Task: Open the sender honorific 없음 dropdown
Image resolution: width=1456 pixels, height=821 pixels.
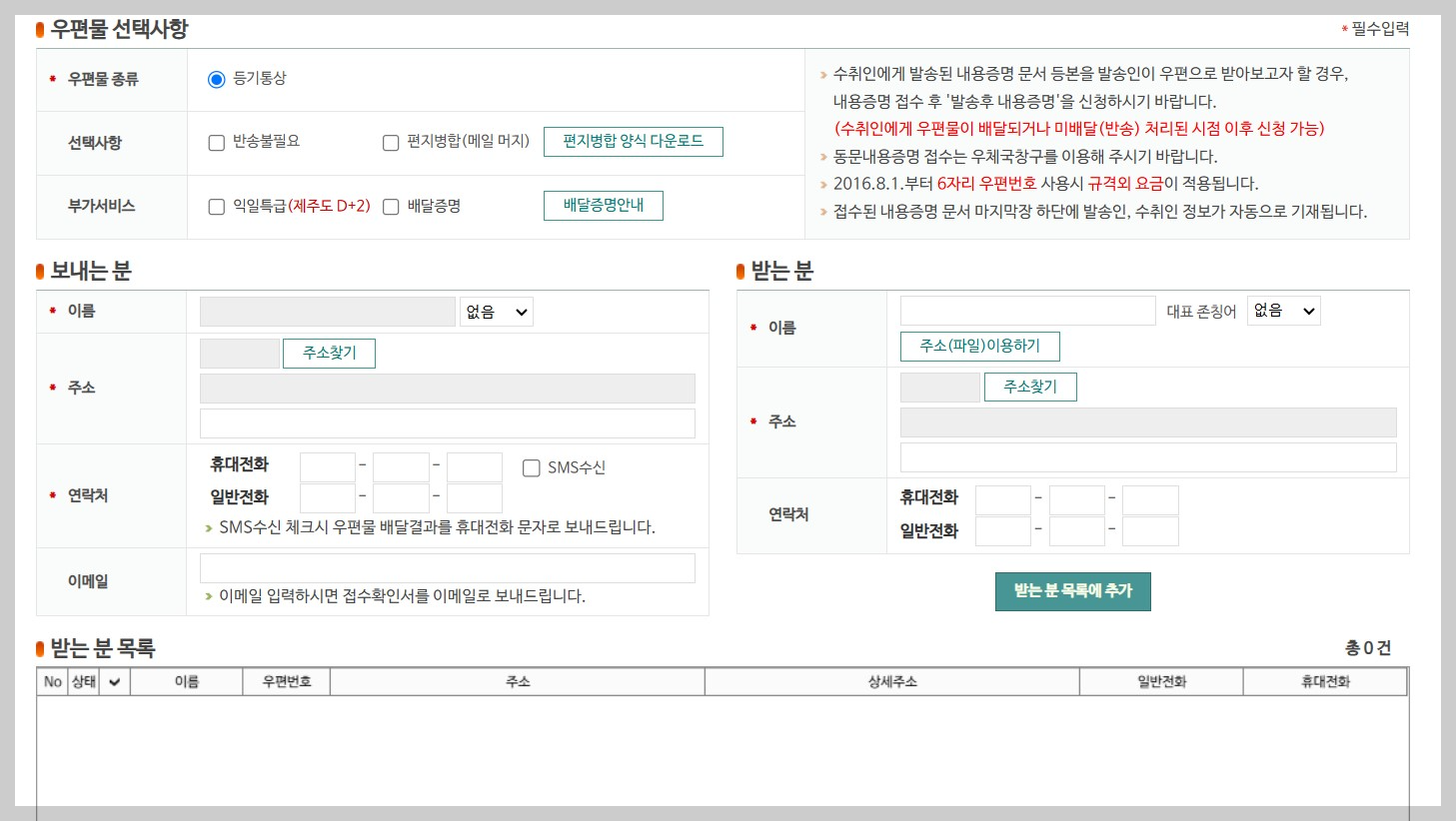Action: (496, 311)
